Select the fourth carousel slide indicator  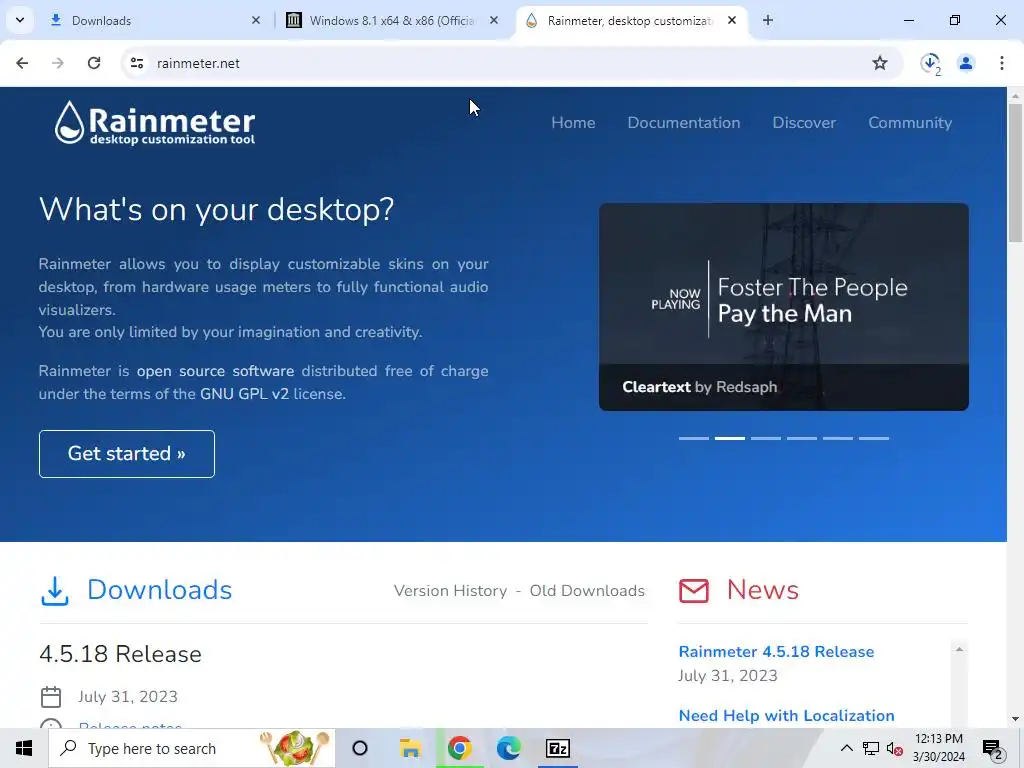(x=801, y=438)
